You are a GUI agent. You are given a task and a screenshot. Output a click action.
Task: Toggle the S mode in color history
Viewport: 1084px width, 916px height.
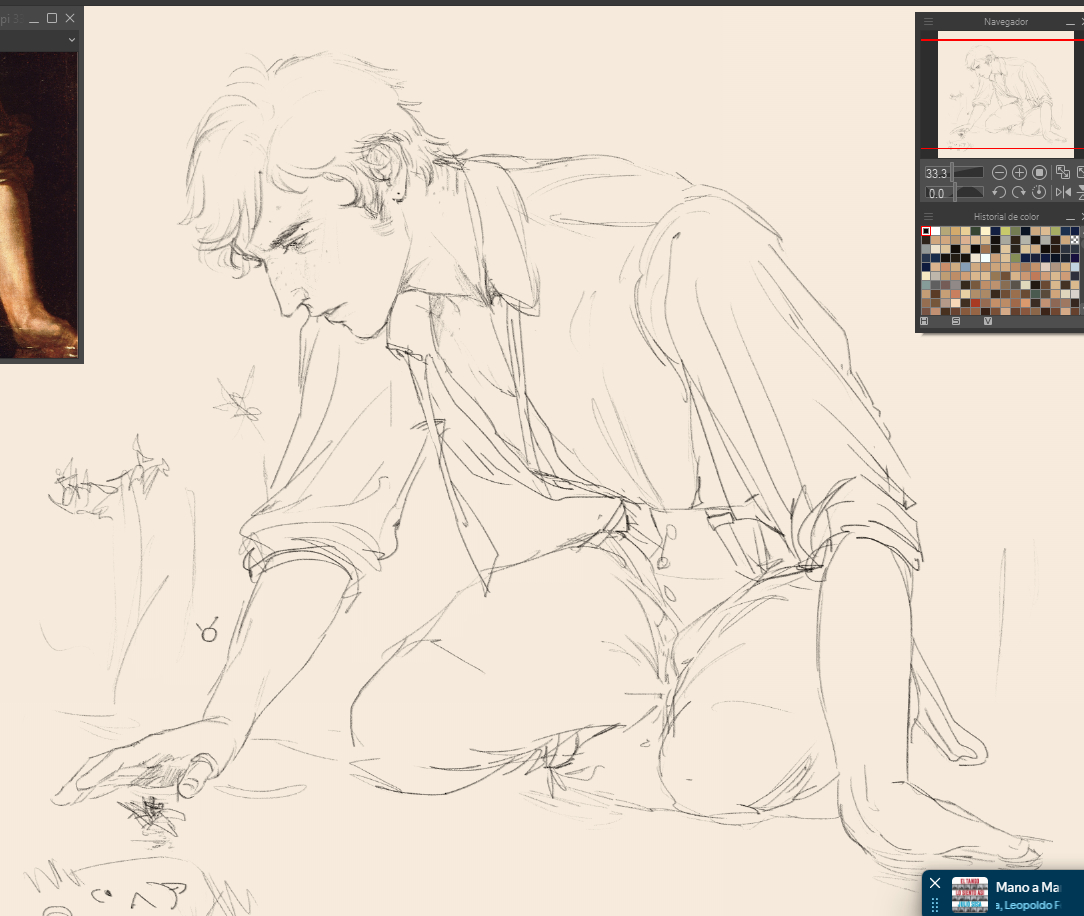[x=956, y=322]
